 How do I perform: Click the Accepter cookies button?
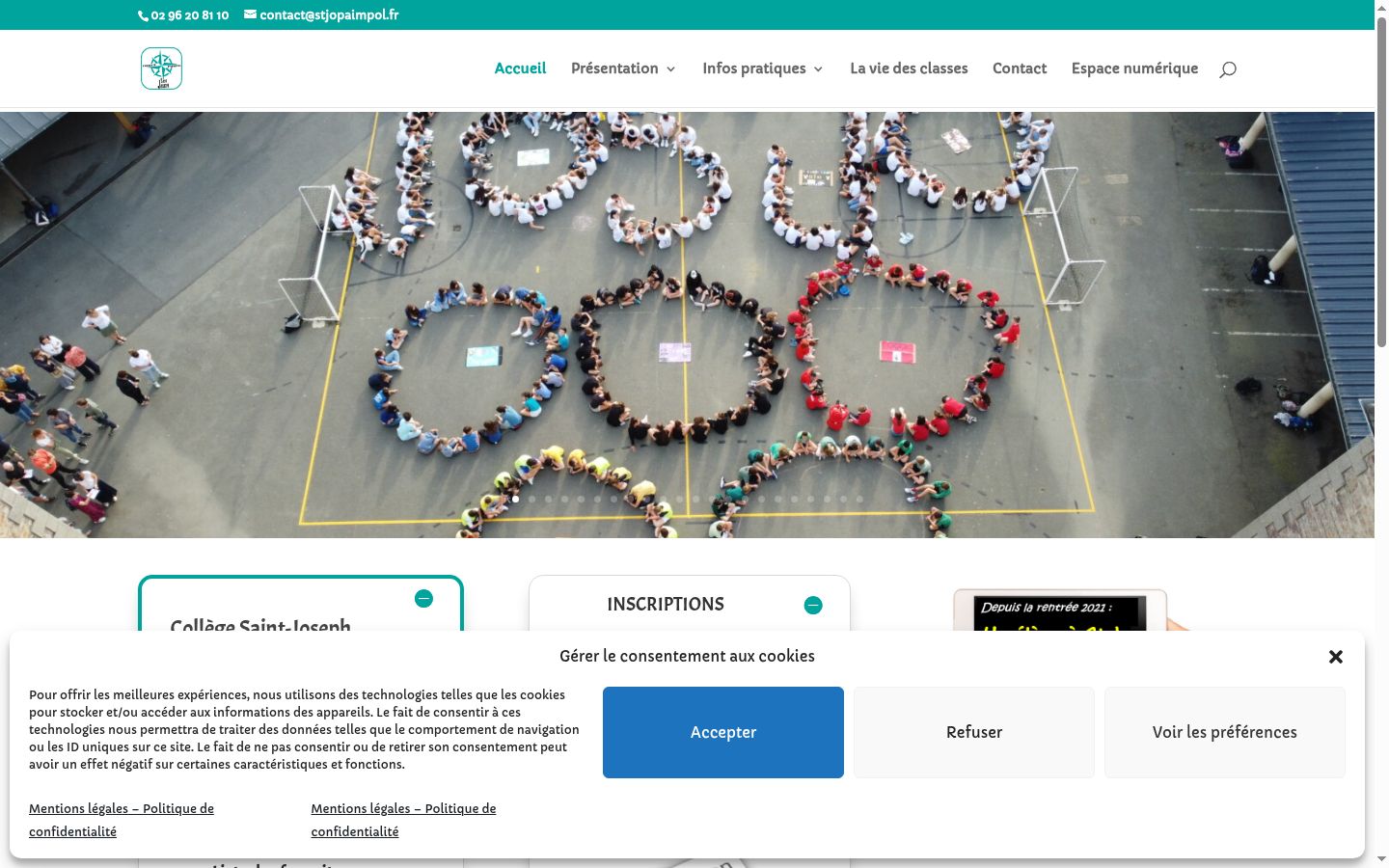pyautogui.click(x=723, y=732)
